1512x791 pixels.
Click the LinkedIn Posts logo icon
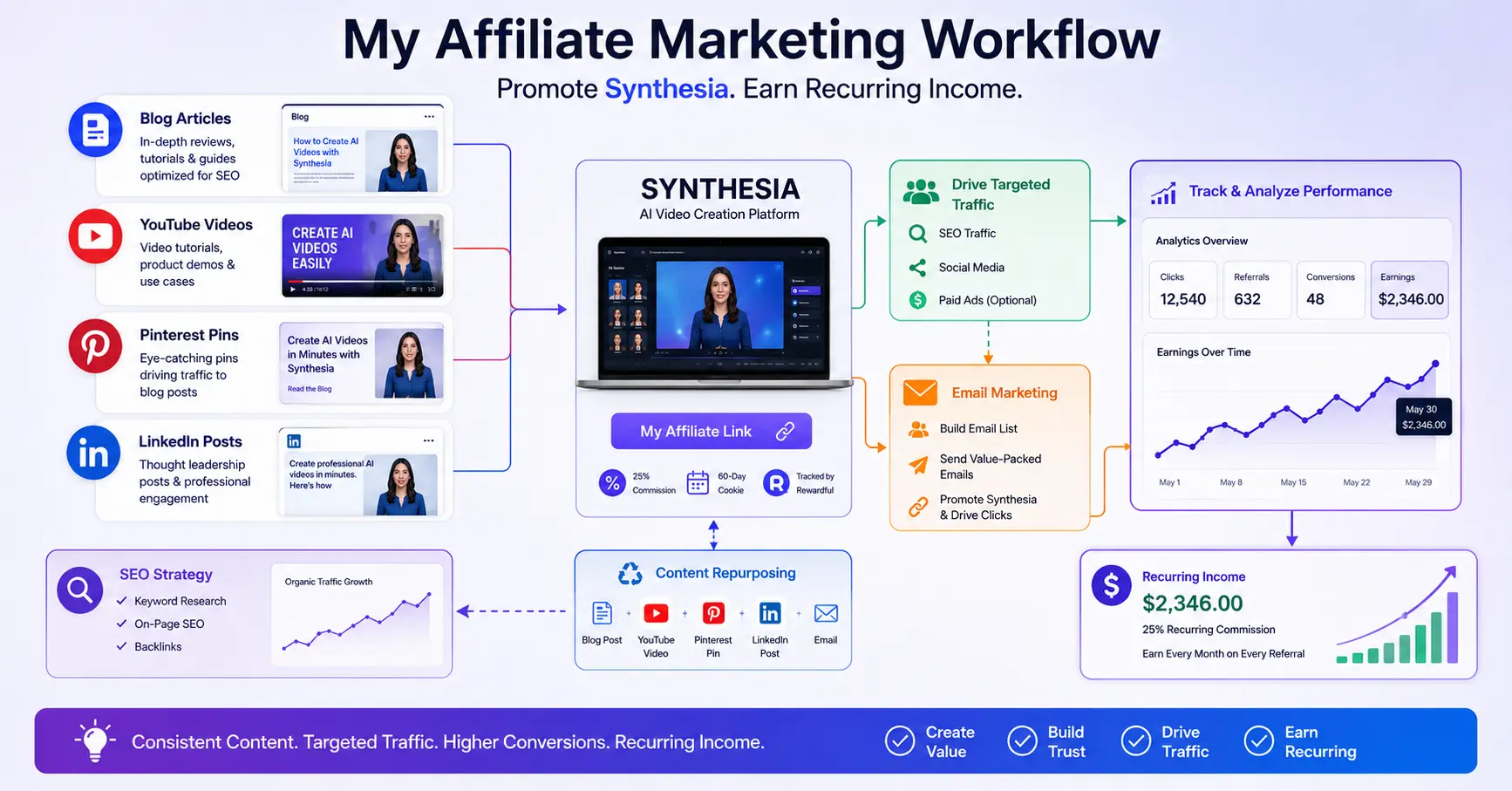tap(93, 453)
